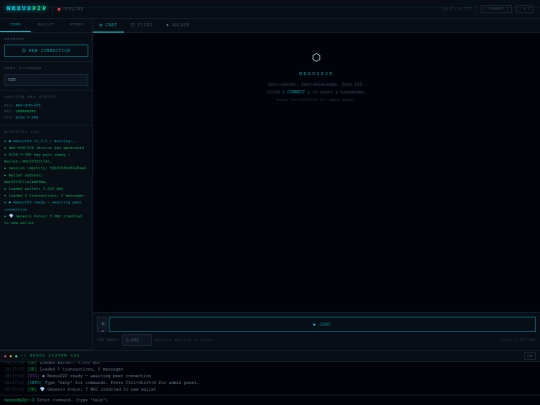Open the MINER sidebar tab

tap(76, 25)
